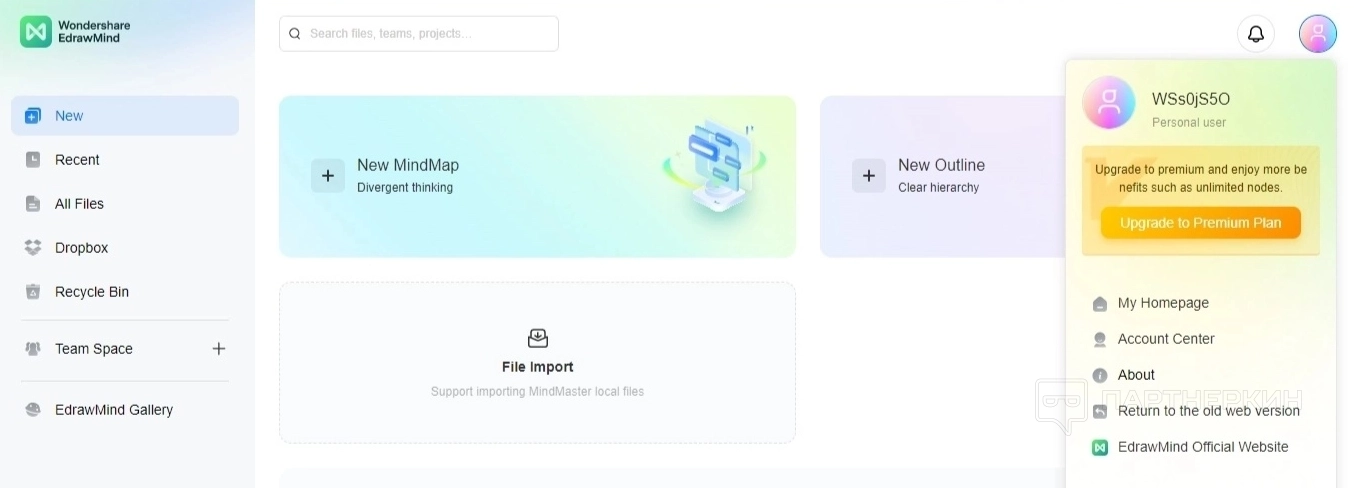This screenshot has height=488, width=1354.
Task: Open notifications via bell icon
Action: click(x=1256, y=34)
